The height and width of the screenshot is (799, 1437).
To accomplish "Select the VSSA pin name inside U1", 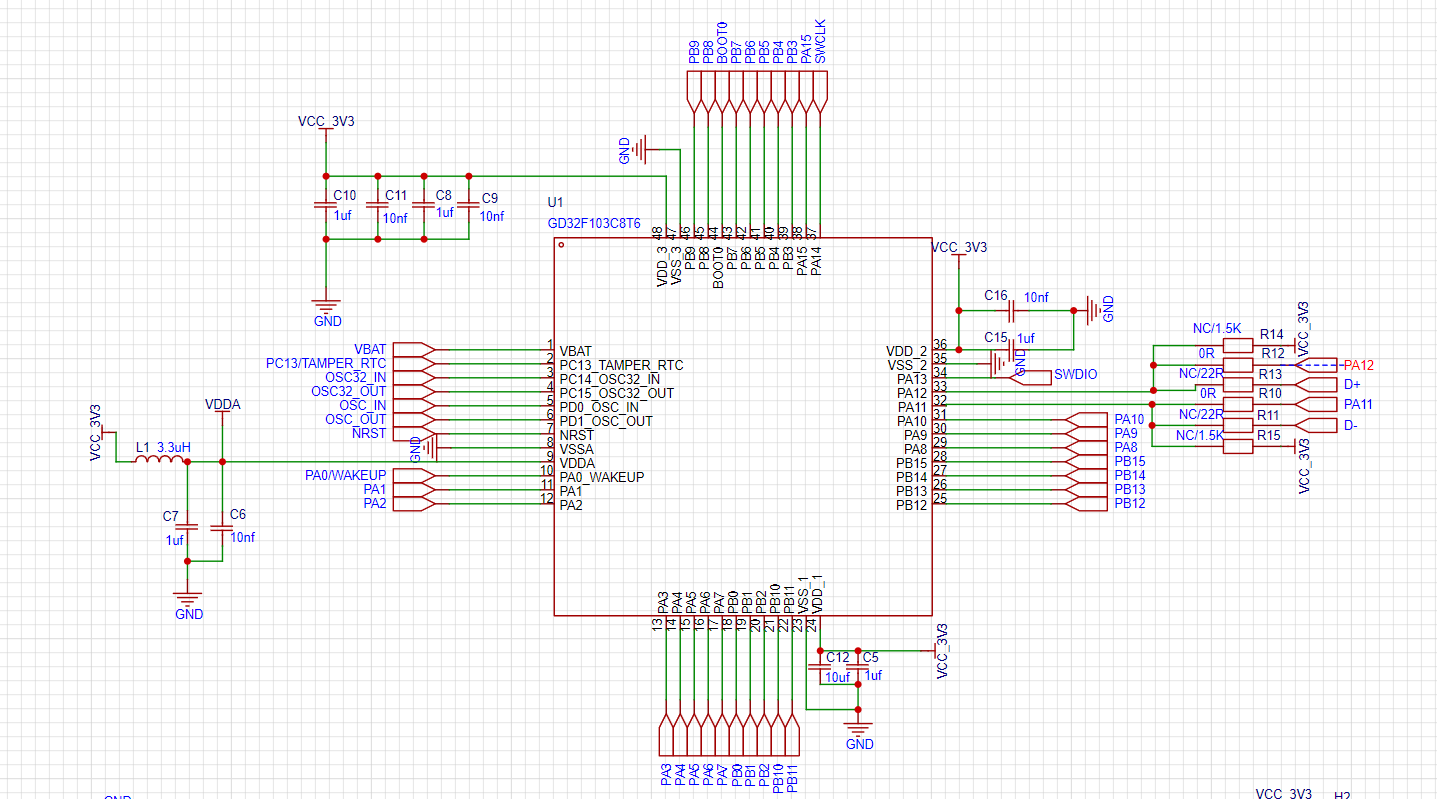I will click(x=577, y=449).
